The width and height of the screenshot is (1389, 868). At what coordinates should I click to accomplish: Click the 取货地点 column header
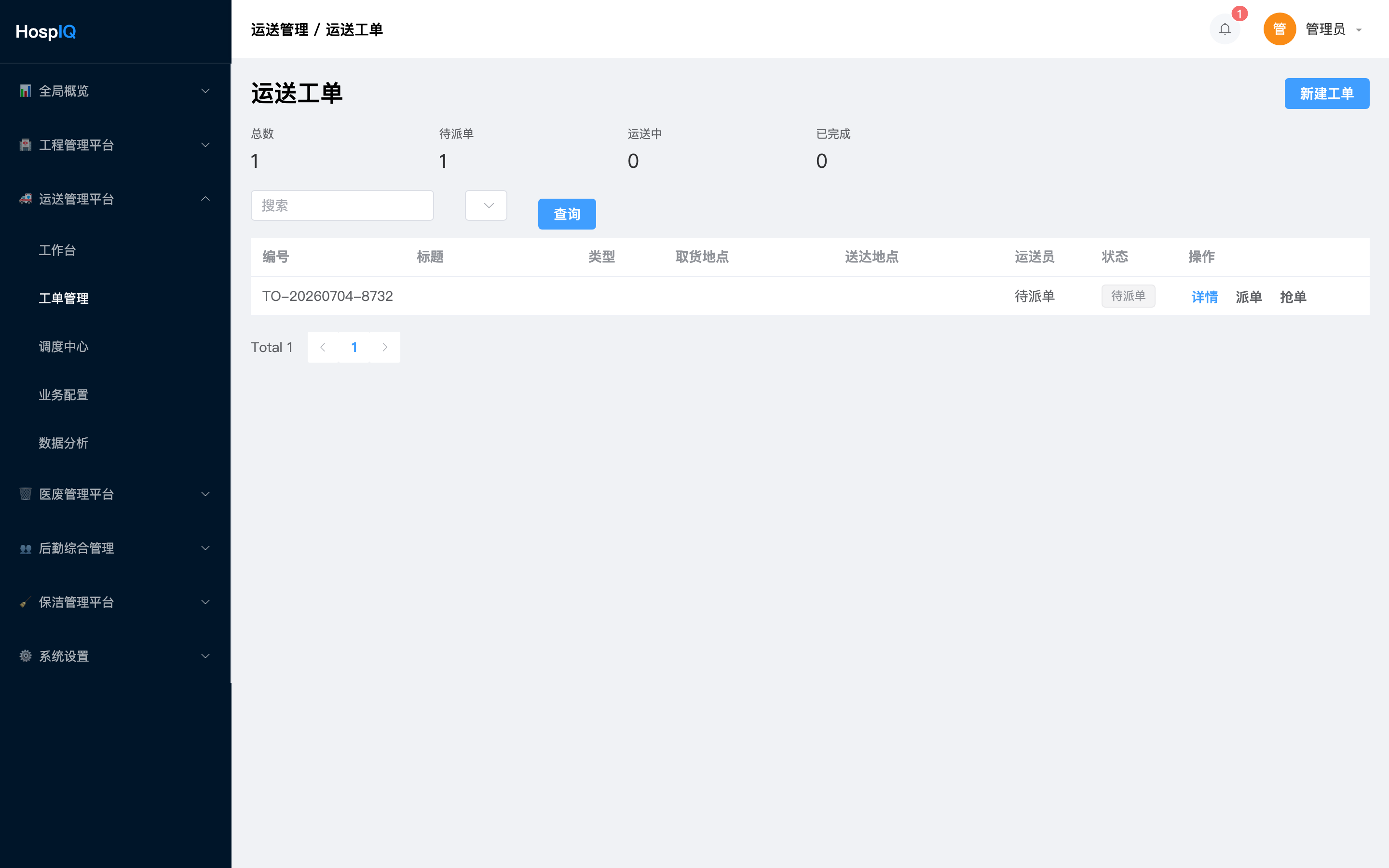click(x=702, y=257)
